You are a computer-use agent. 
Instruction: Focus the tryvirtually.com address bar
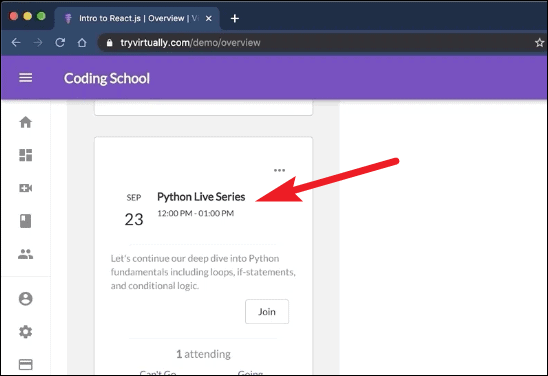point(315,43)
